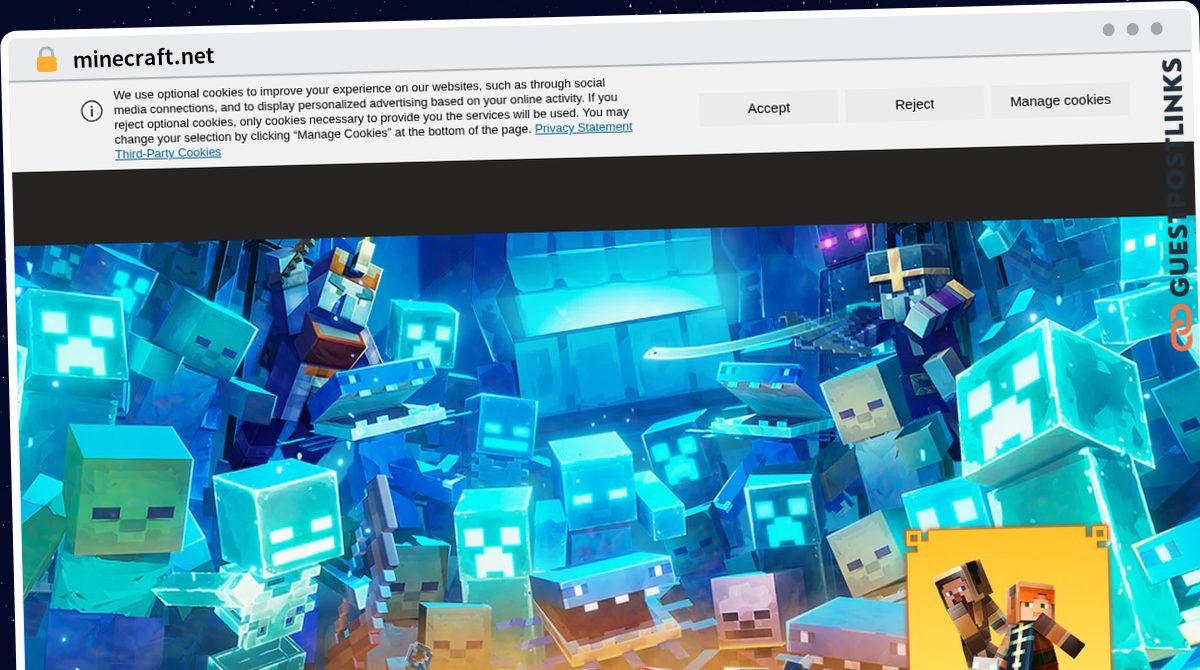
Task: Accept optional cookies
Action: click(x=768, y=108)
